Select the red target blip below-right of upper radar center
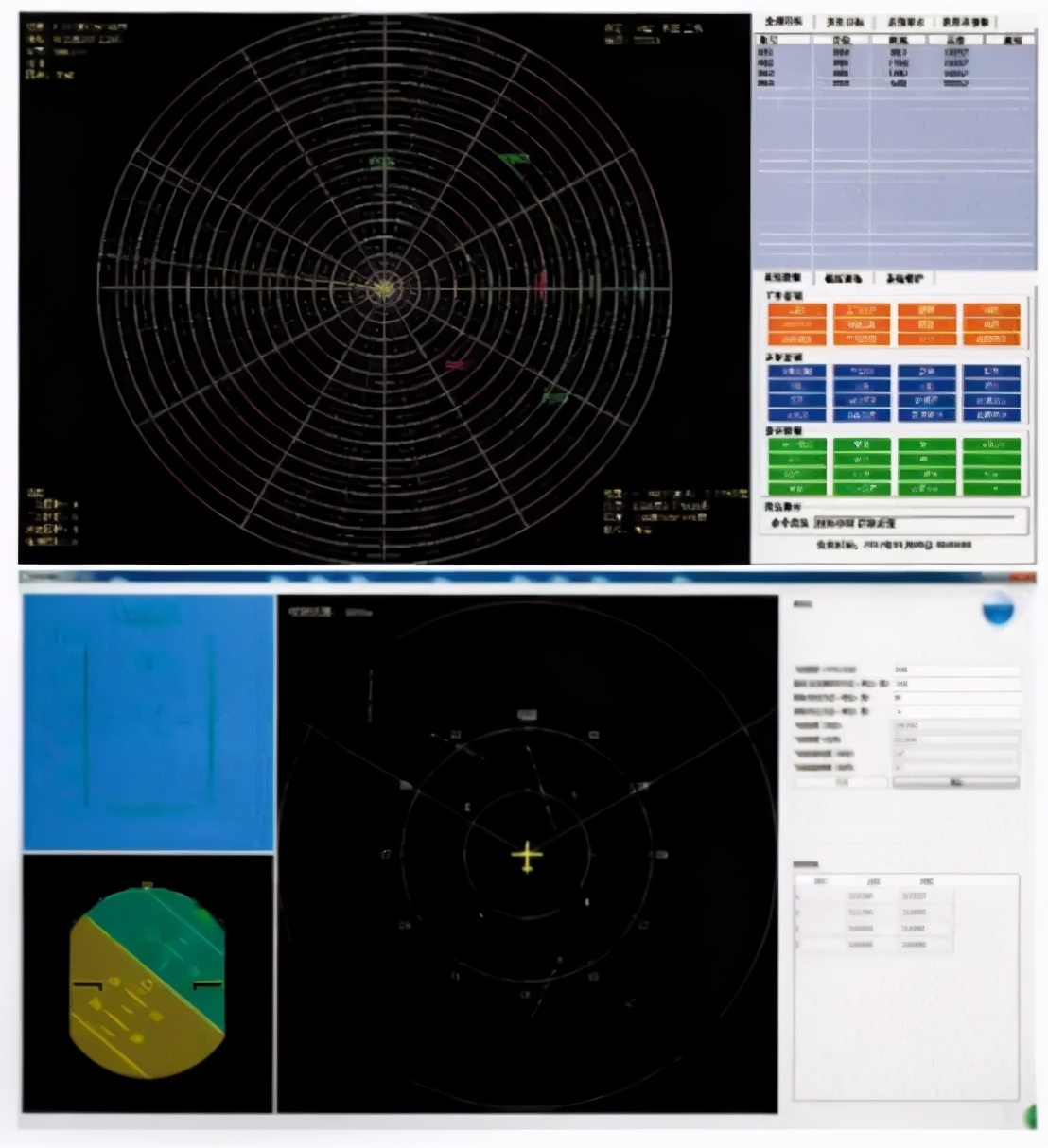The width and height of the screenshot is (1048, 1148). 460,362
